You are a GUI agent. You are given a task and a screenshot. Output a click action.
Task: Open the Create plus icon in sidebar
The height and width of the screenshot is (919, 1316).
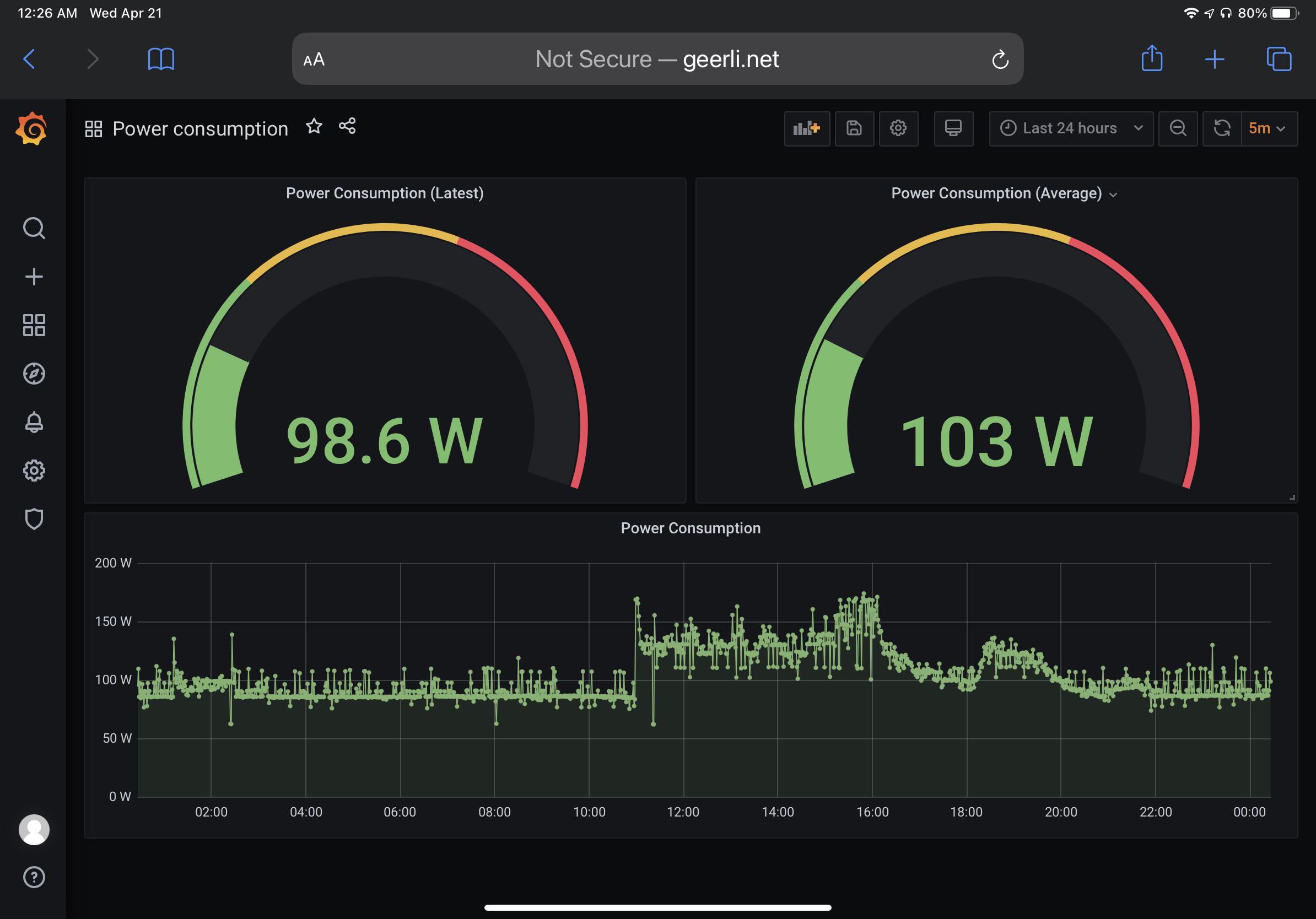pos(34,276)
